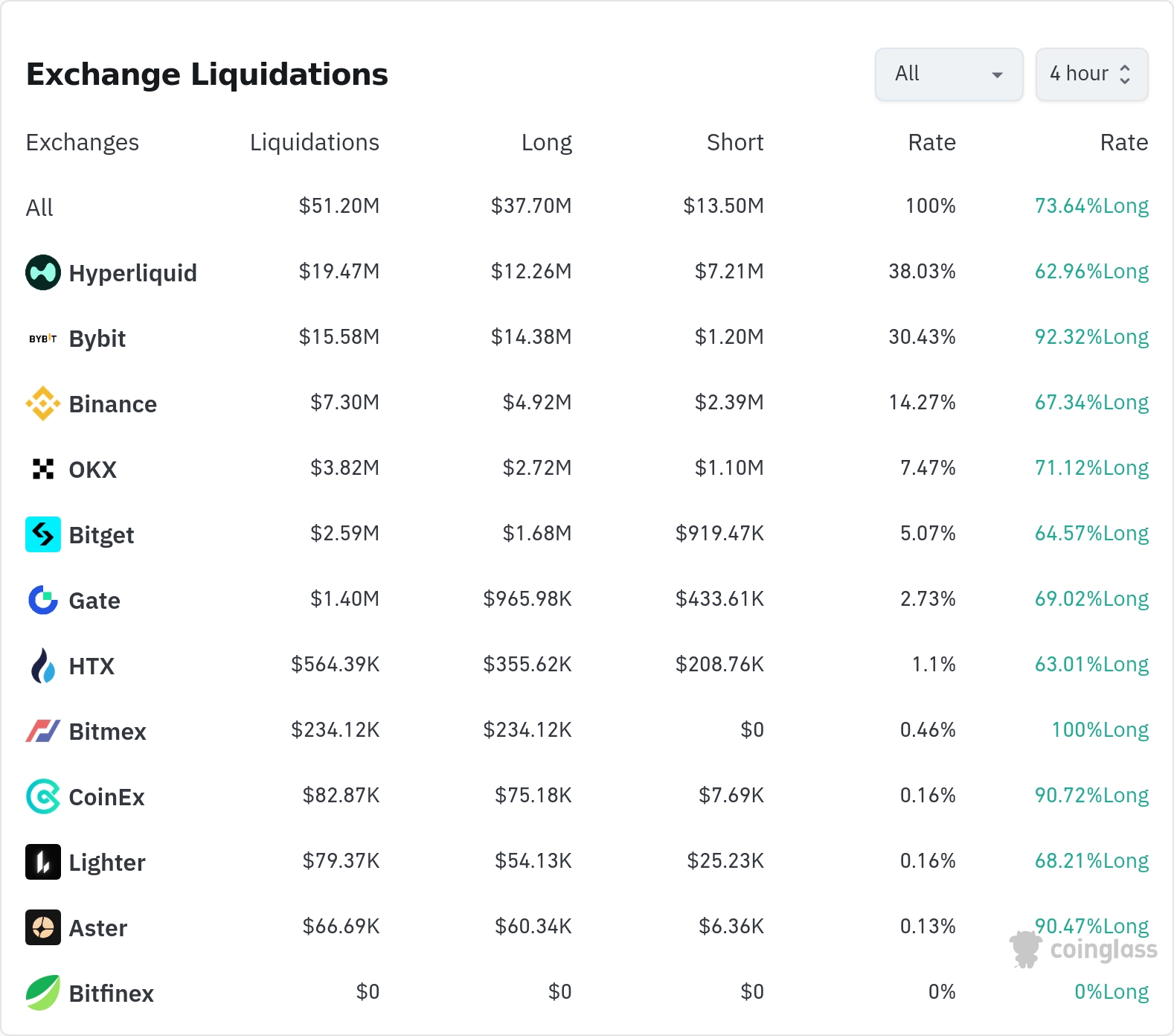Click the Binance diamond logo icon

[x=43, y=403]
